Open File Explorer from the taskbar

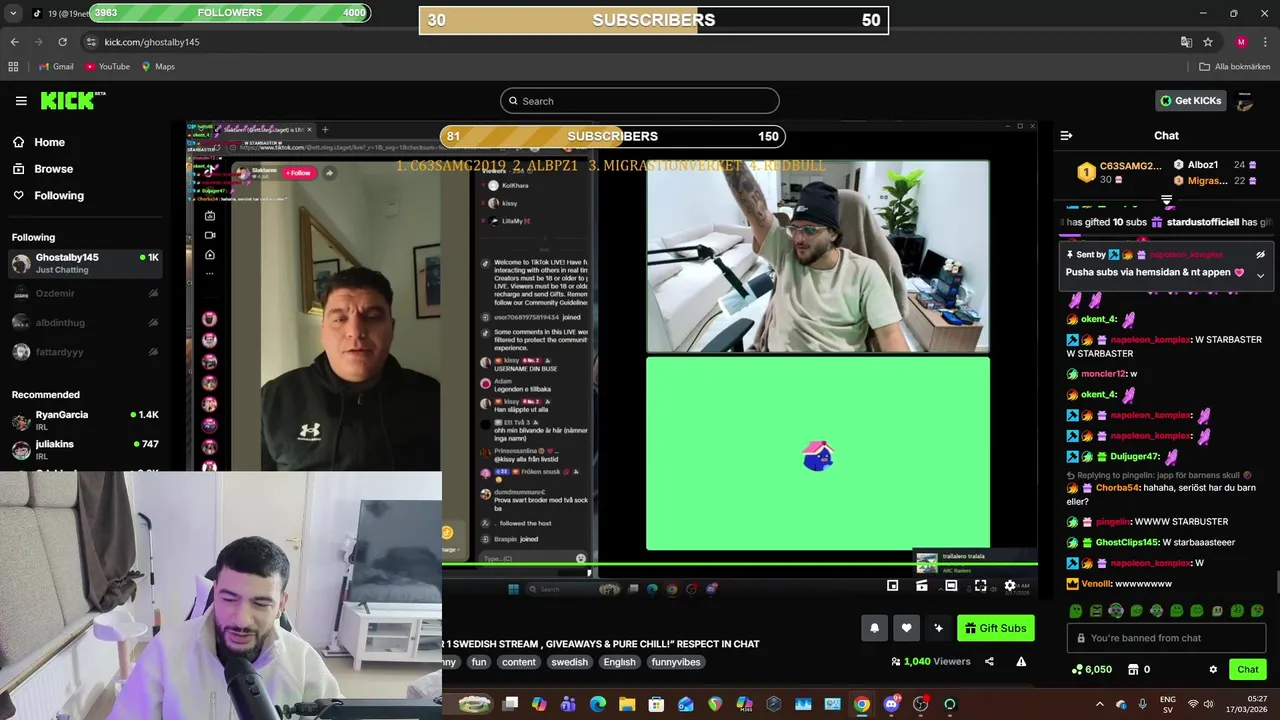tap(627, 704)
